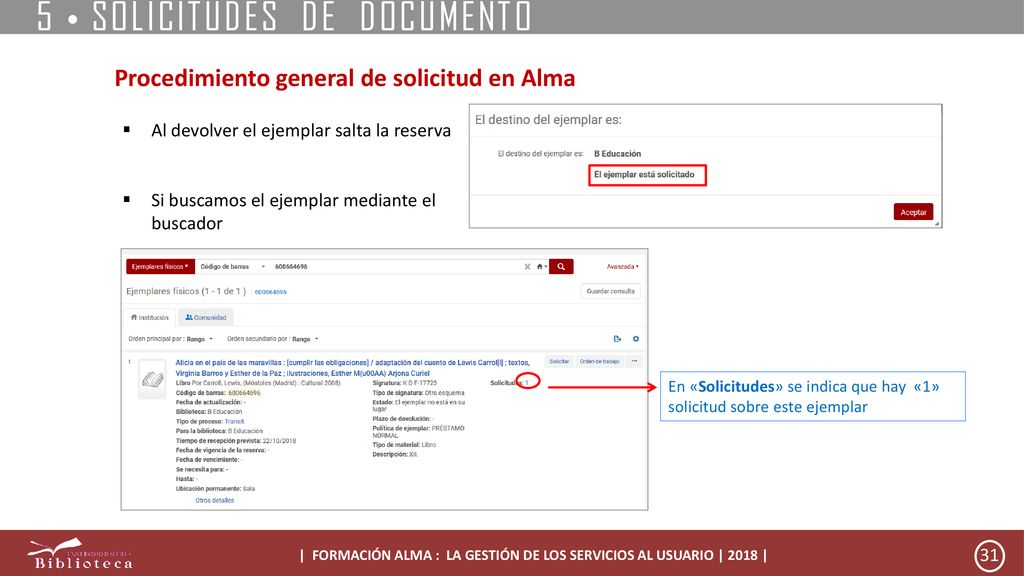Click the Transit process type link
Image resolution: width=1024 pixels, height=576 pixels.
(234, 421)
